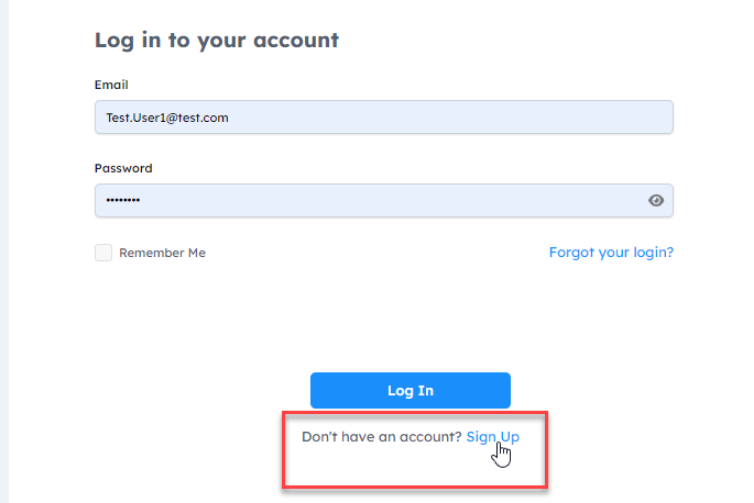Screen dimensions: 754x503
Task: Click the red highlight box border
Action: [284, 450]
